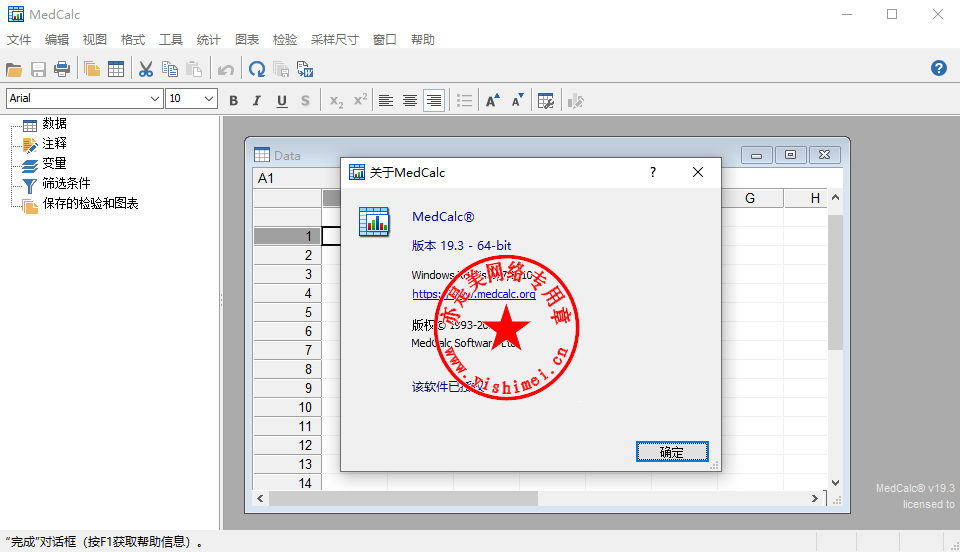Open the 格式 menu
The width and height of the screenshot is (960, 552).
tap(133, 40)
